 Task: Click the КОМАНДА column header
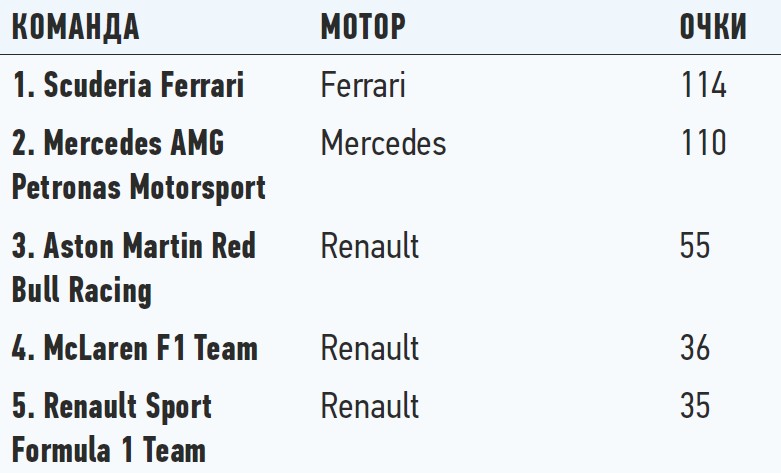pos(75,28)
